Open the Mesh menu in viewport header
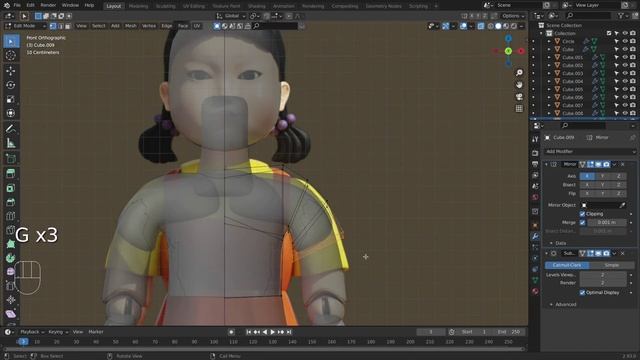This screenshot has height=360, width=640. (131, 26)
